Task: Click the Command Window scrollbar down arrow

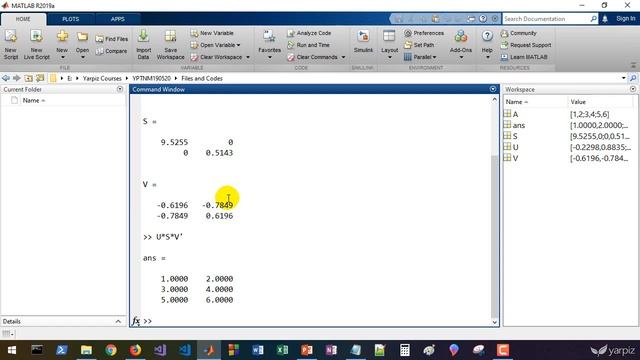Action: click(494, 322)
